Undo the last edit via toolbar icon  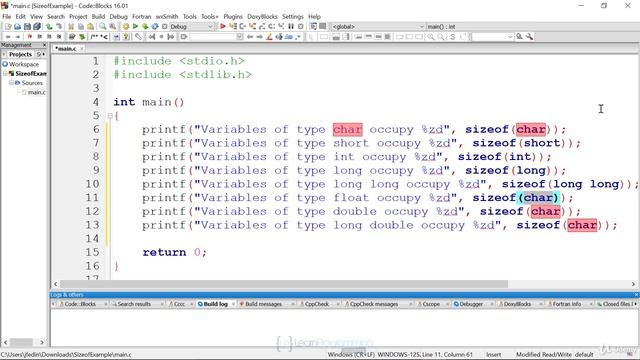pos(49,27)
